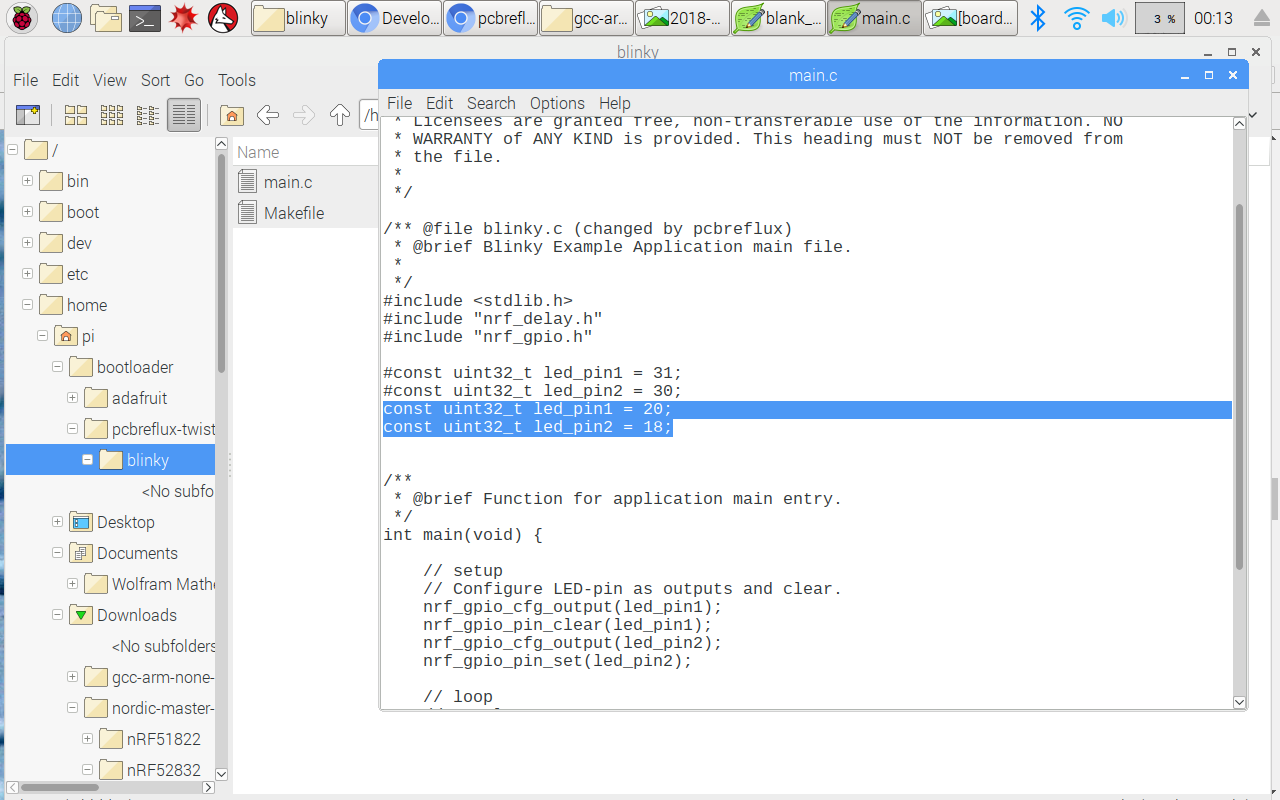Launch the Terminal from the panel
This screenshot has height=800, width=1280.
click(x=145, y=18)
